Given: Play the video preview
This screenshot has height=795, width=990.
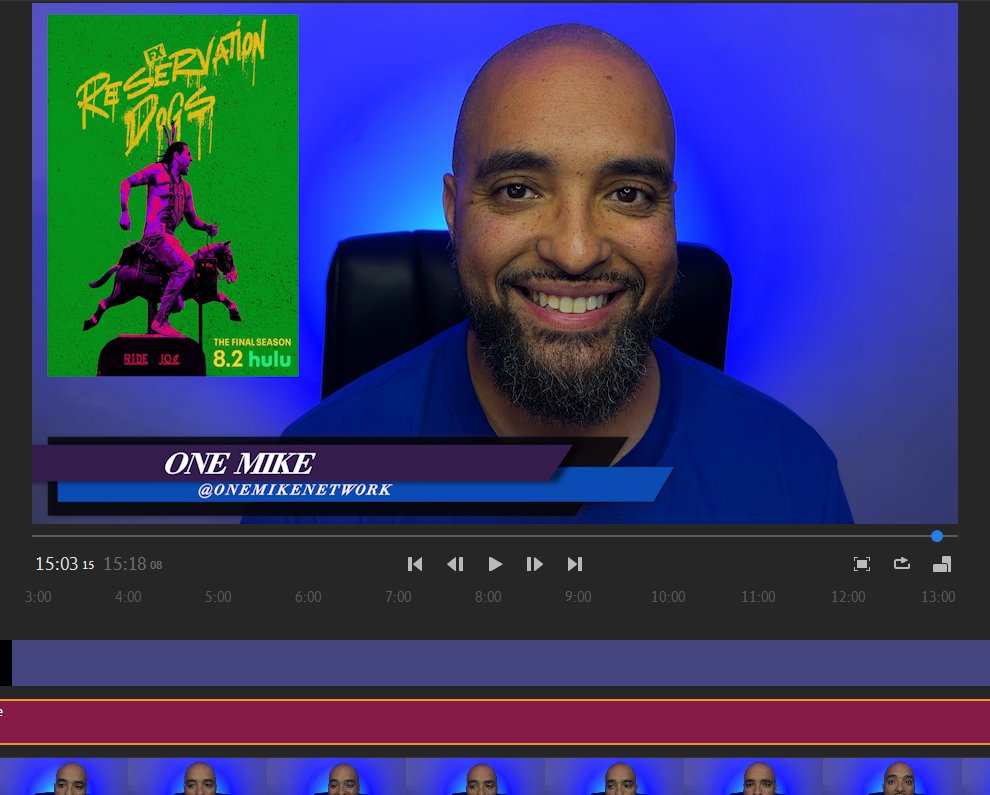Looking at the screenshot, I should (x=496, y=564).
